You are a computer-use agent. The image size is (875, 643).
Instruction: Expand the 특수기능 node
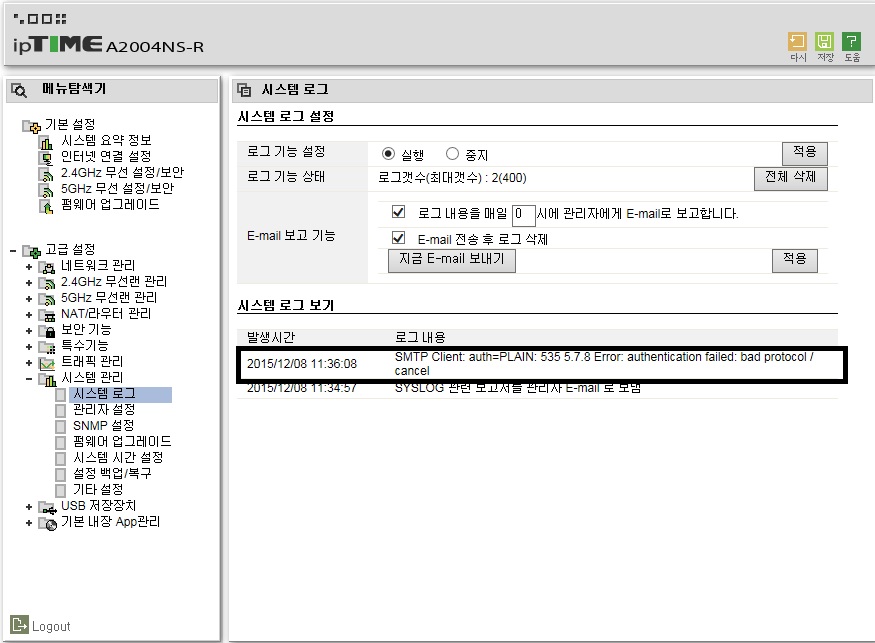[29, 347]
